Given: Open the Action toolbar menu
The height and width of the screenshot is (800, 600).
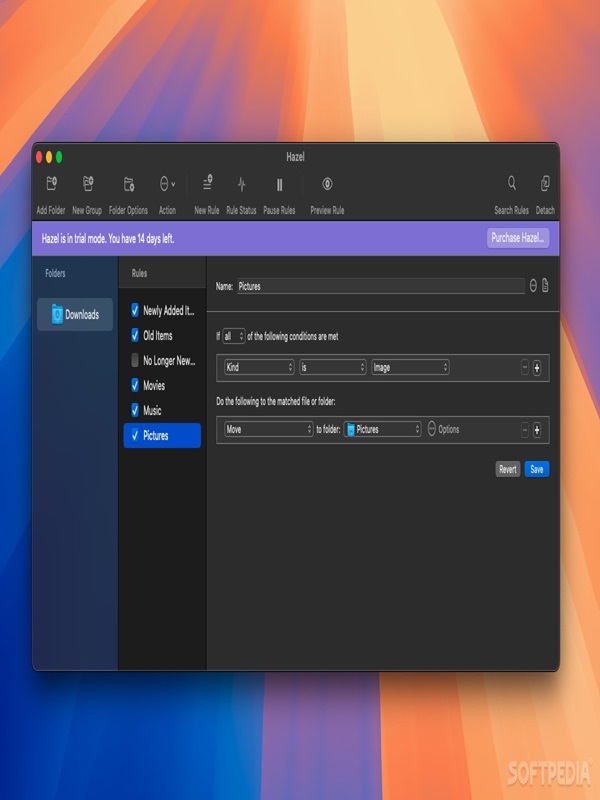Looking at the screenshot, I should point(167,184).
